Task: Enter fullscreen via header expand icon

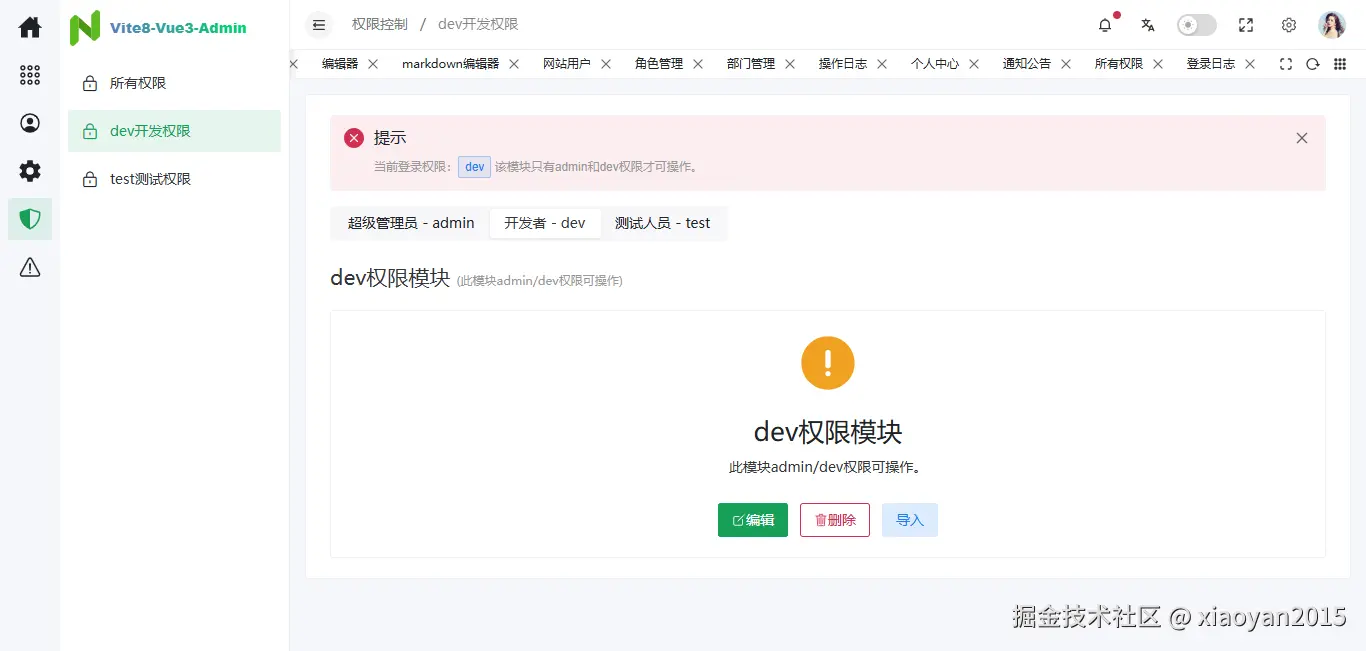Action: click(1246, 25)
